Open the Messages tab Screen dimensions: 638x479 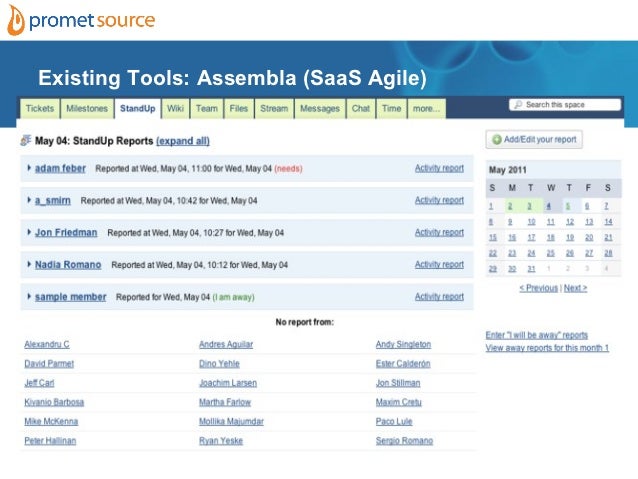320,109
